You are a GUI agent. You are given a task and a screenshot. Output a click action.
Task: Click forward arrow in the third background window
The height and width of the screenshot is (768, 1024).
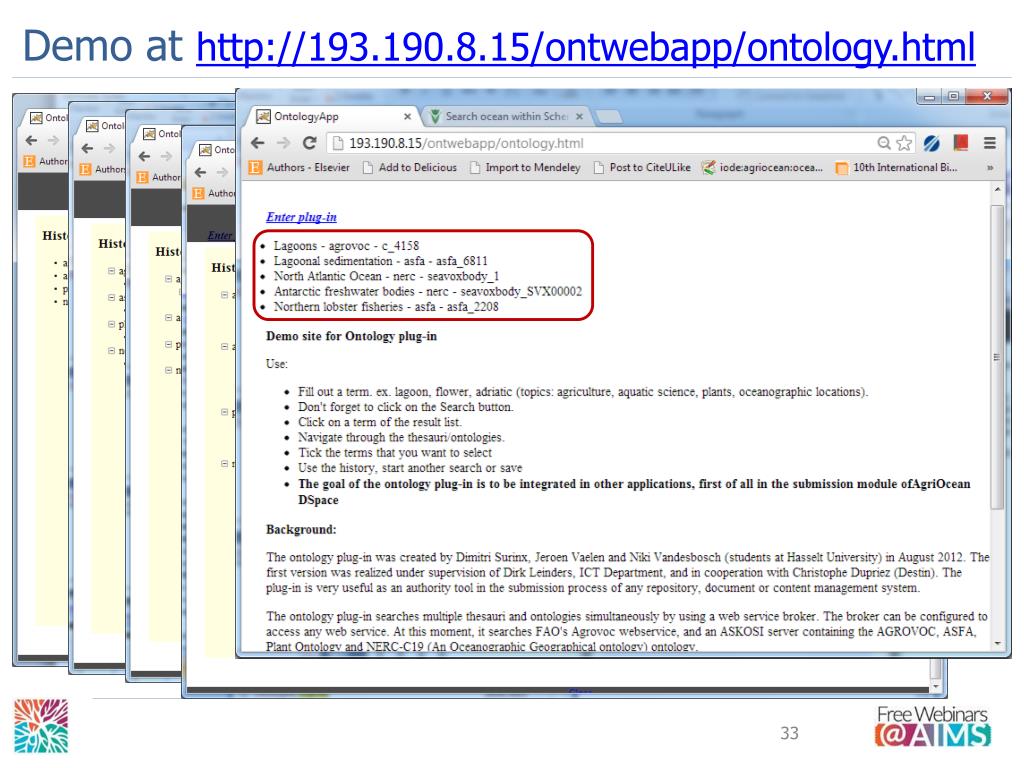tap(167, 157)
